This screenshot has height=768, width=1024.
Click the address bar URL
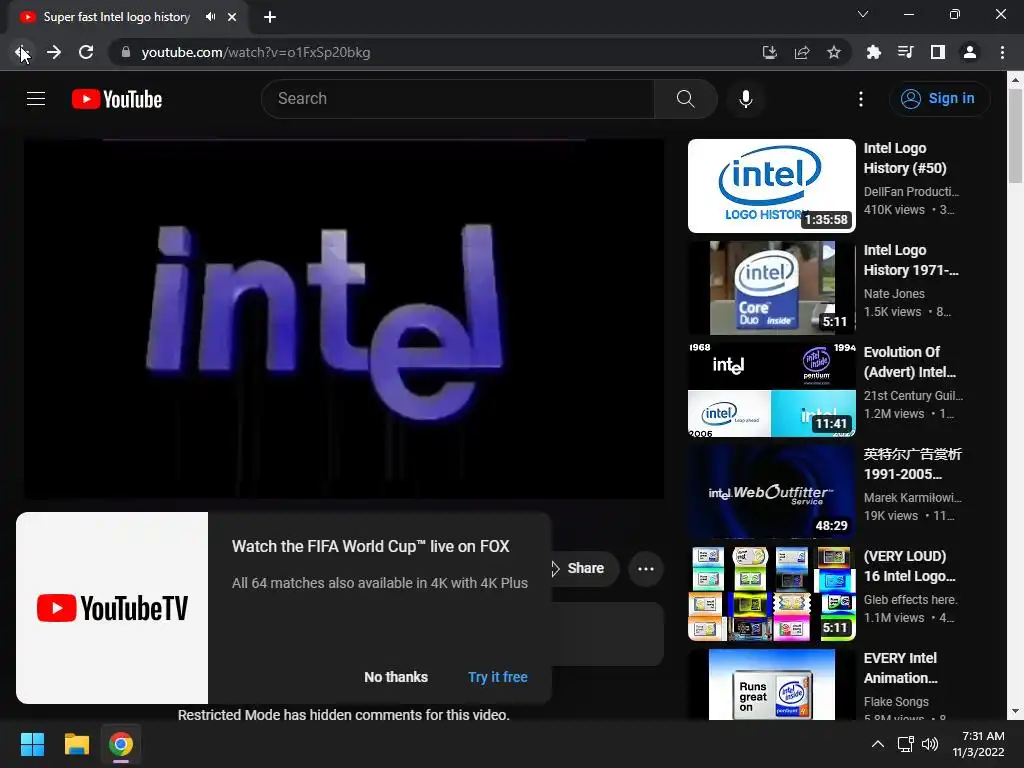tap(255, 52)
